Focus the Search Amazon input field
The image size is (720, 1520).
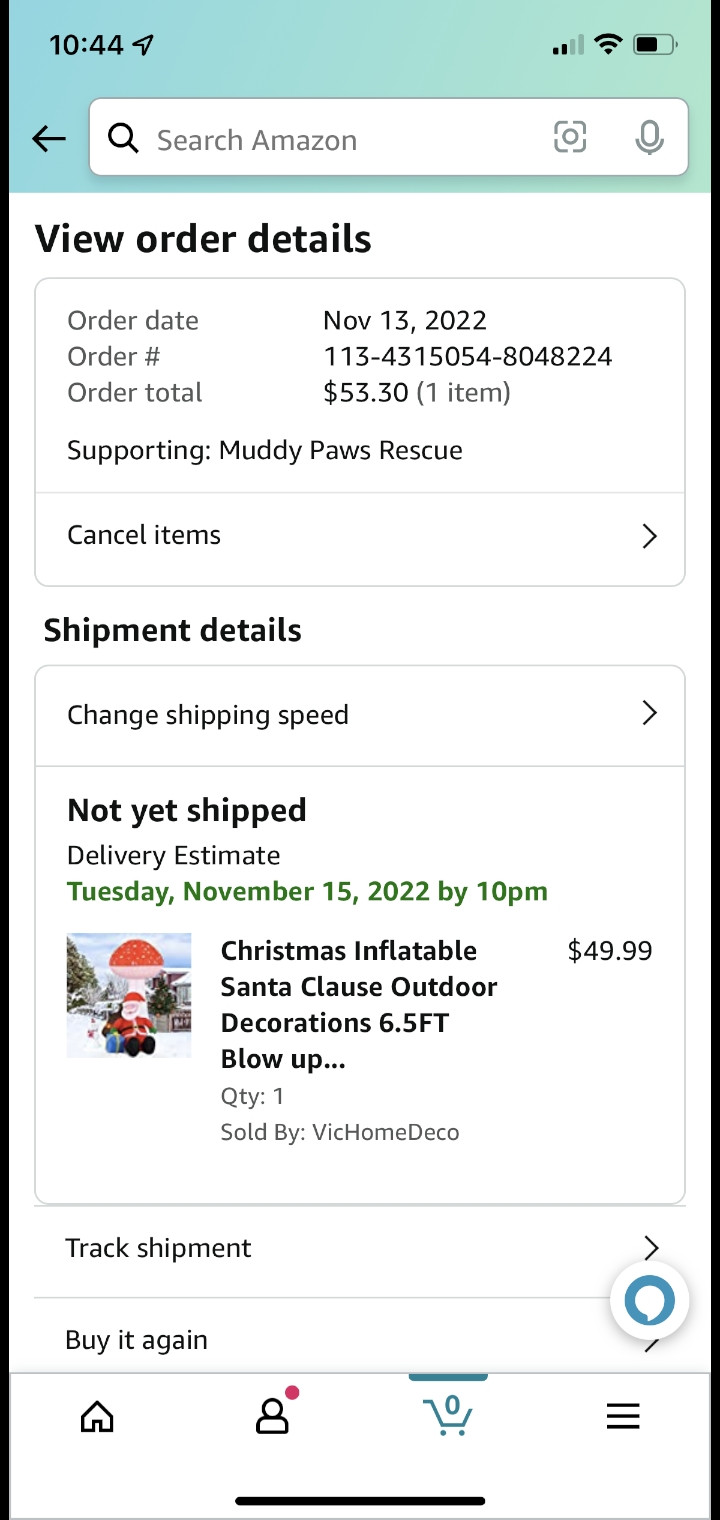340,140
